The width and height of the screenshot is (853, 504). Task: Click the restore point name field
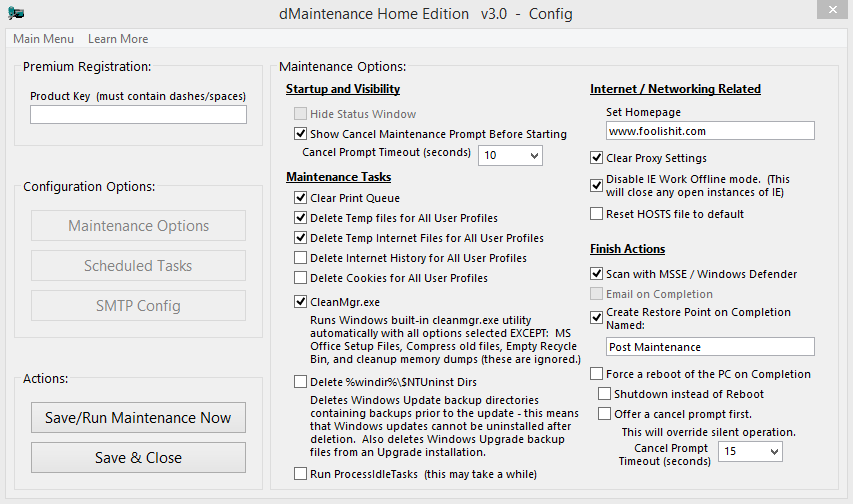tap(710, 347)
